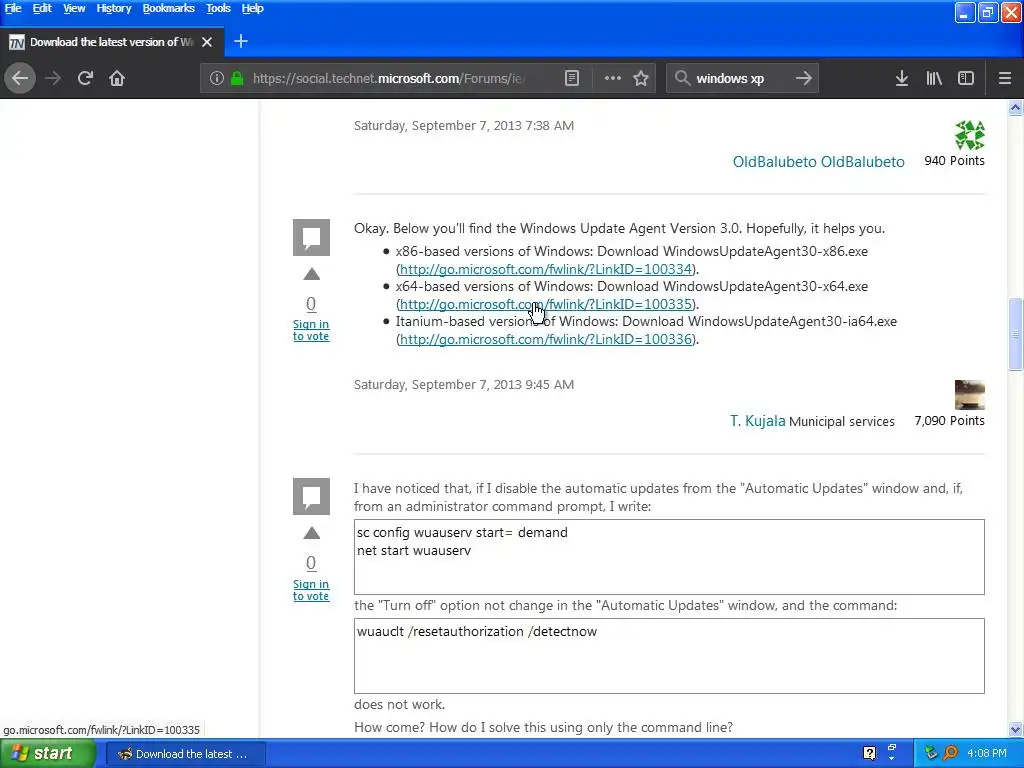Click the search magnifier icon

[682, 78]
